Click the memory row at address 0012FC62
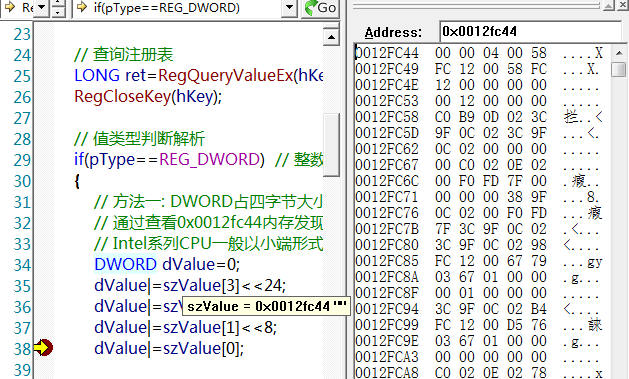 tap(479, 149)
